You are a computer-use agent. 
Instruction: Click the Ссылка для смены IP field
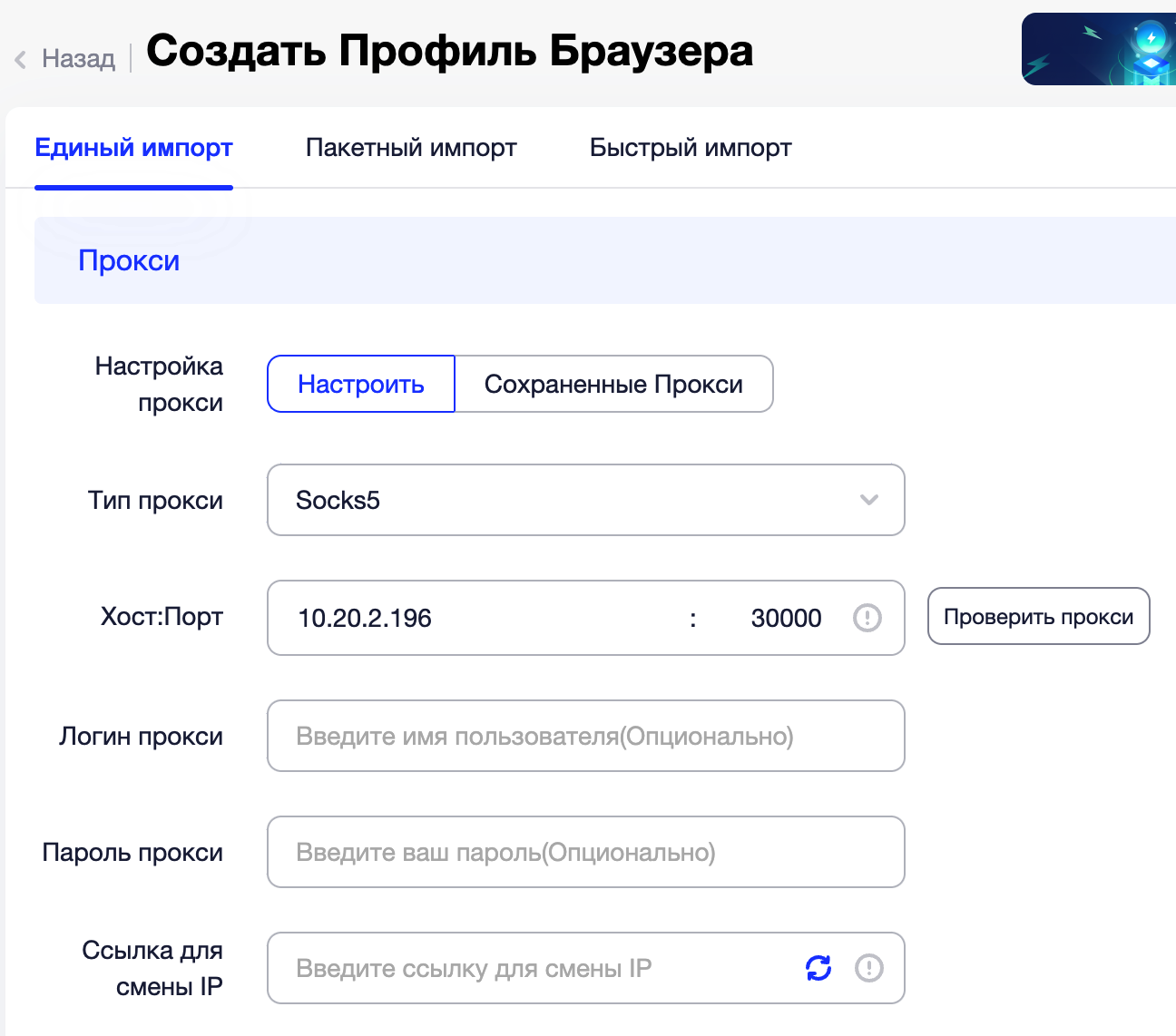[544, 968]
